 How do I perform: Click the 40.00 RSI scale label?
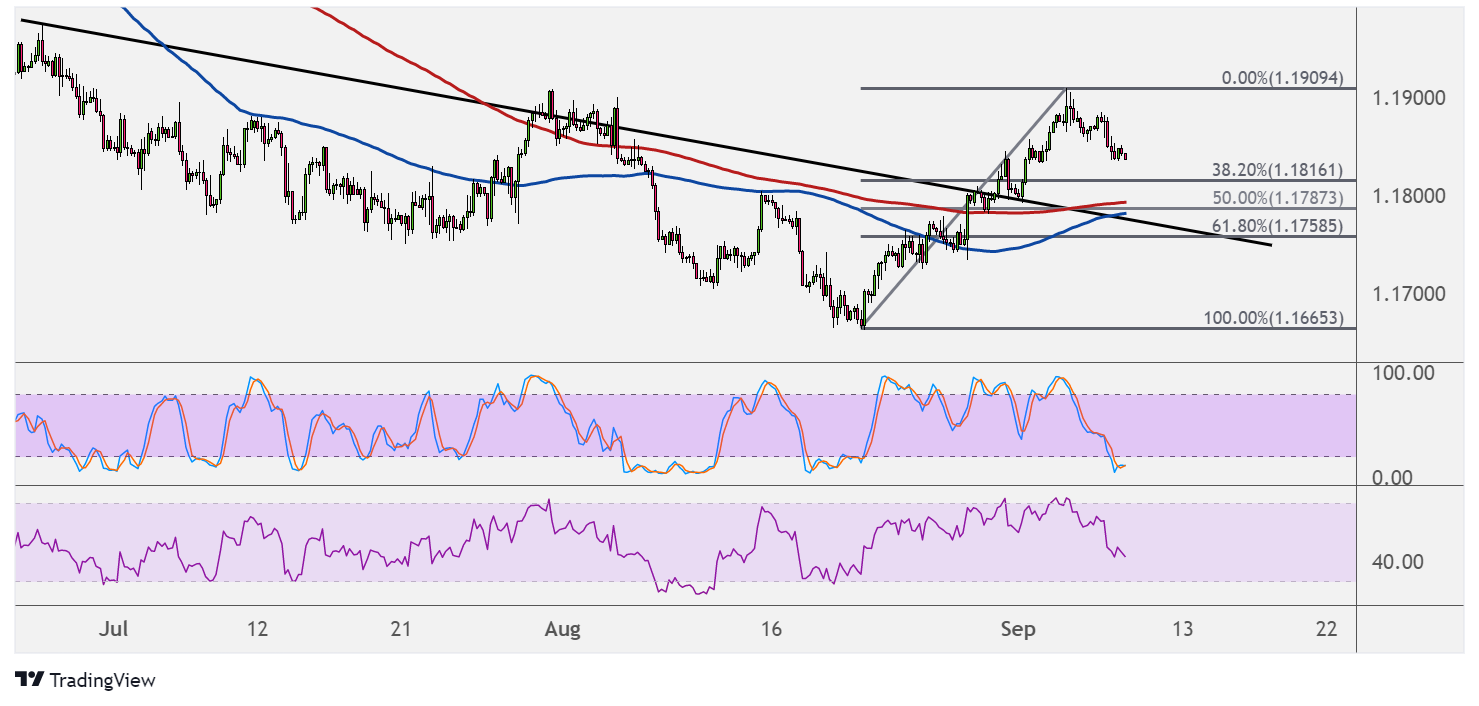(x=1398, y=562)
